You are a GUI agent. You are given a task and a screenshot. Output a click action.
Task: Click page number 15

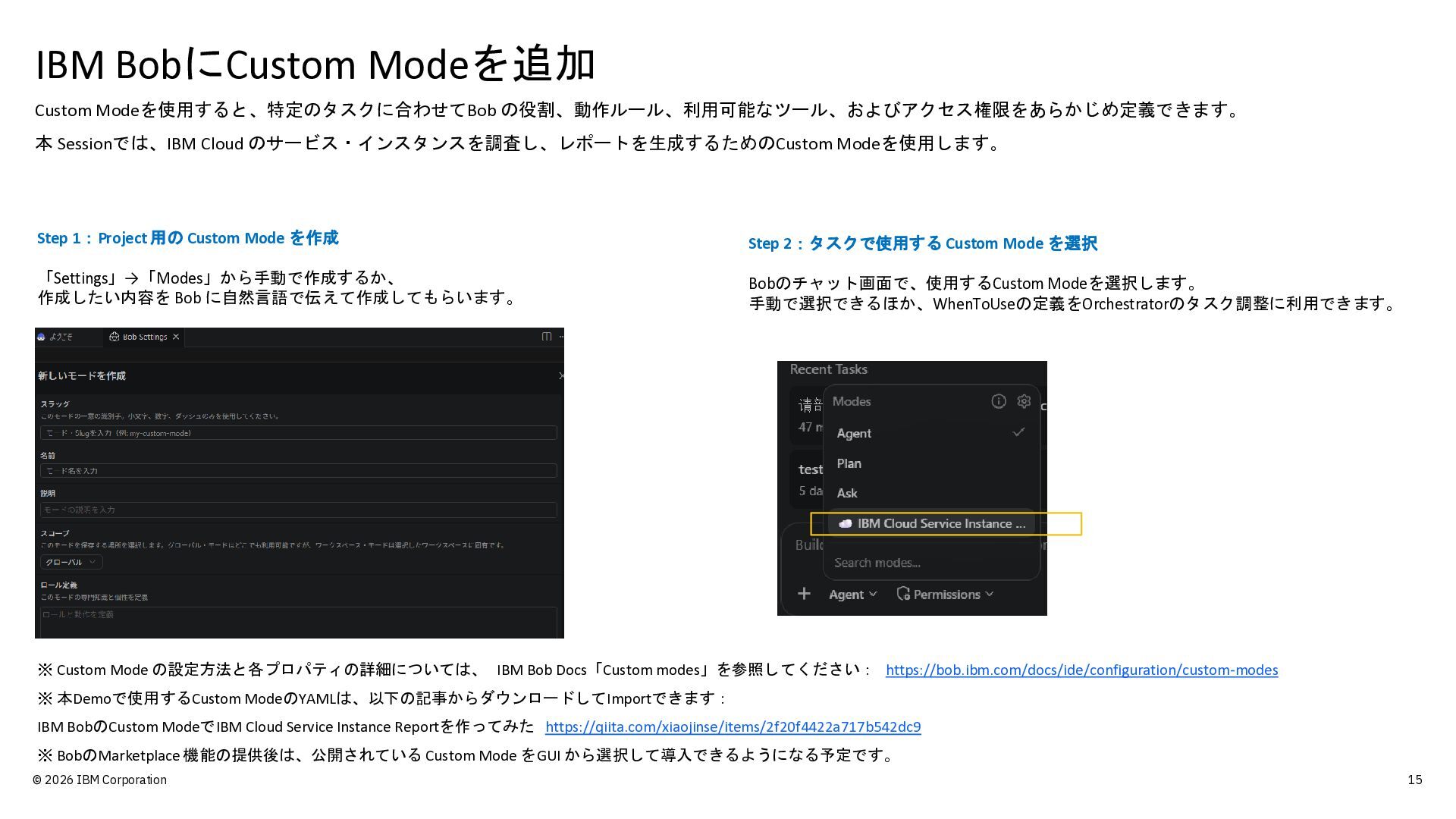tap(1415, 780)
